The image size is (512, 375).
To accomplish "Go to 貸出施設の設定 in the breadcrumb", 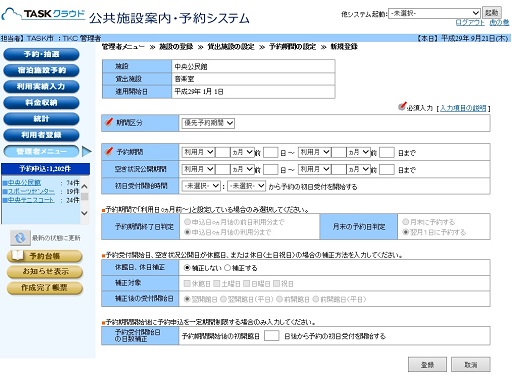I will (x=231, y=46).
